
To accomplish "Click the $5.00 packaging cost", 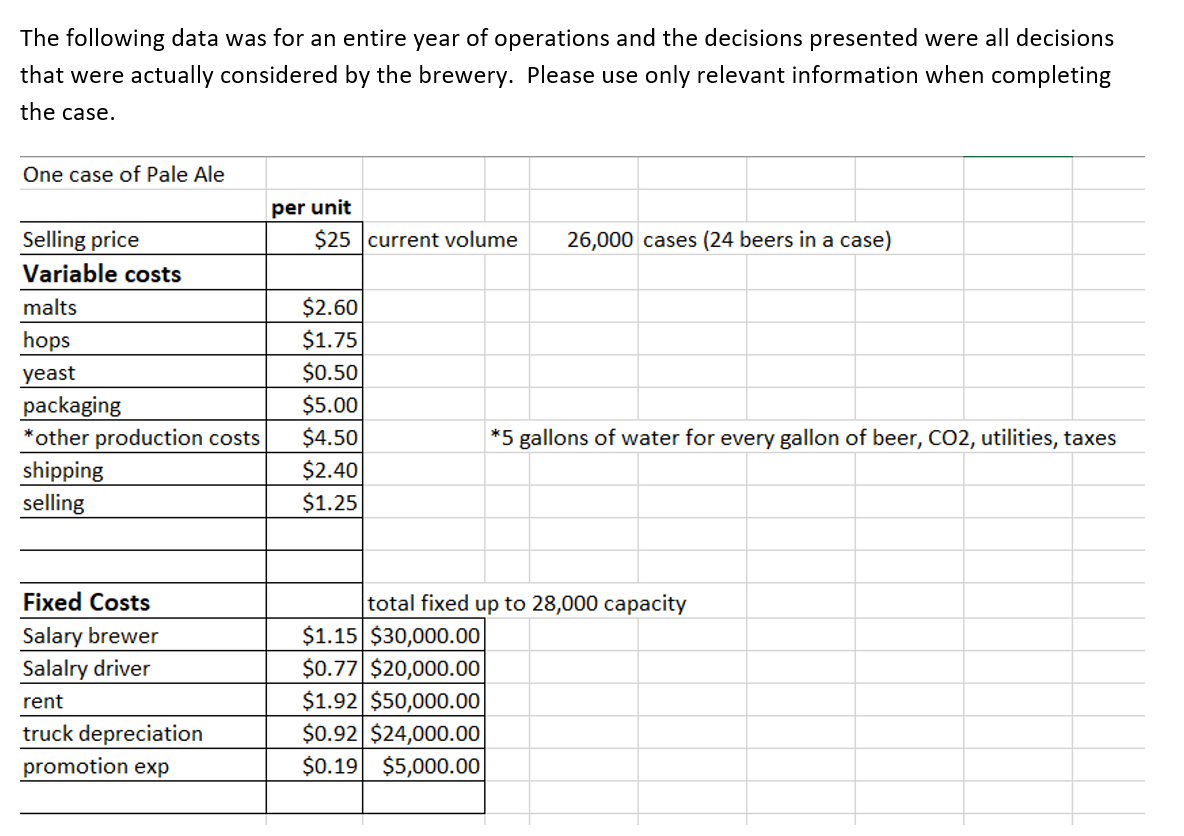I will [x=330, y=405].
